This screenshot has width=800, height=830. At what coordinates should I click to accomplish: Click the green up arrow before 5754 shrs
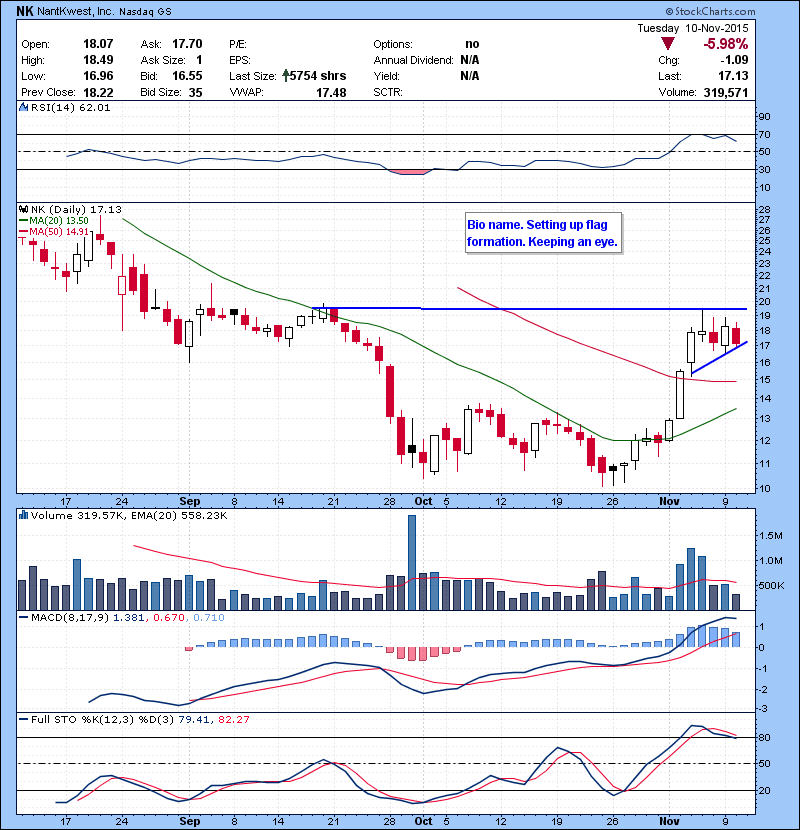286,76
